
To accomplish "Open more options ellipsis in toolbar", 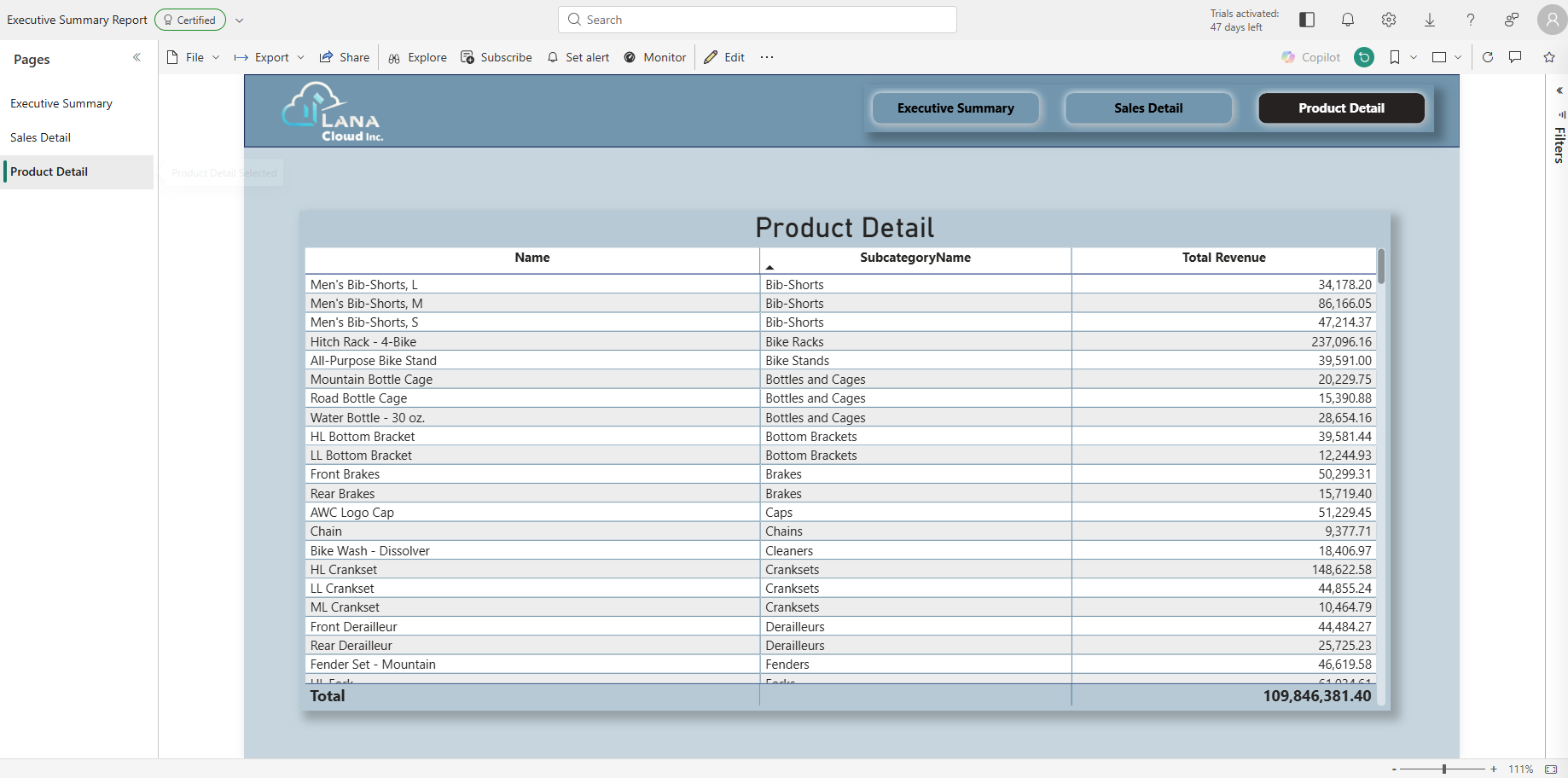I will tap(767, 57).
